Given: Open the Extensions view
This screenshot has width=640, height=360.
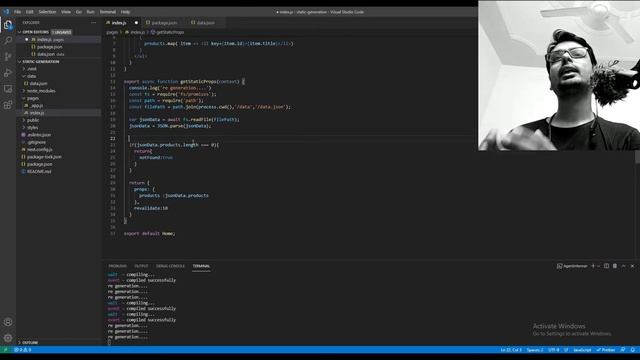Looking at the screenshot, I should coord(8,105).
